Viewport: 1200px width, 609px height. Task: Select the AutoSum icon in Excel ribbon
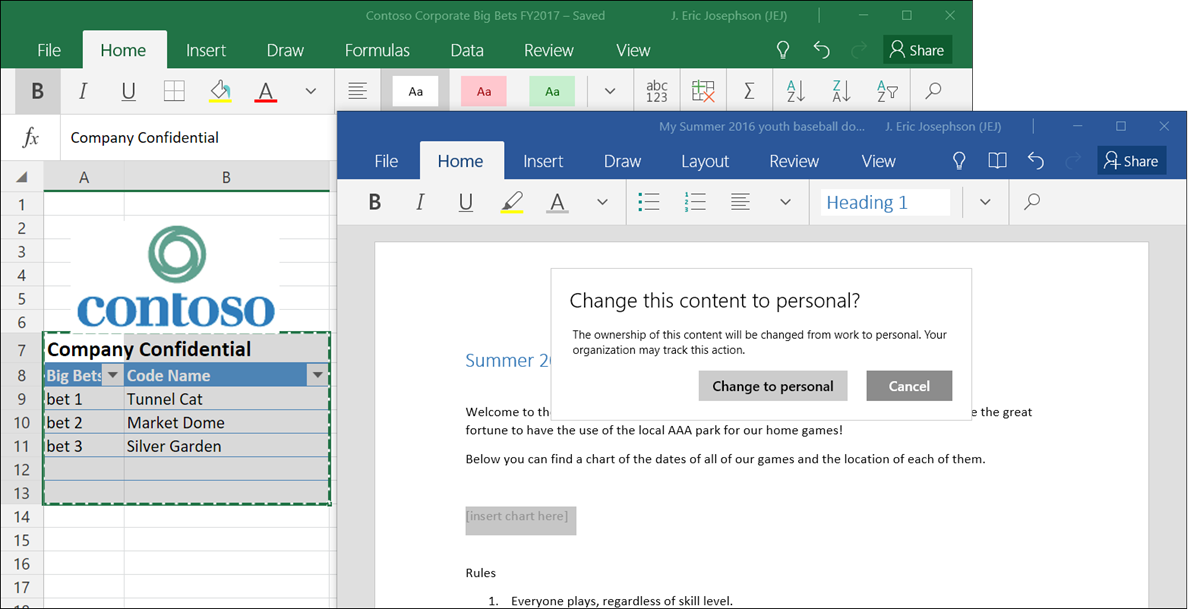749,91
